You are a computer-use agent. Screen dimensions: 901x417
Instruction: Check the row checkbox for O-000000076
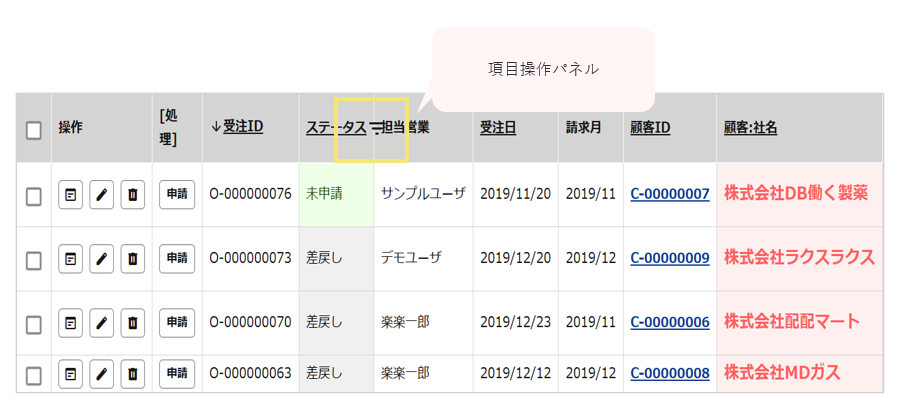point(34,197)
